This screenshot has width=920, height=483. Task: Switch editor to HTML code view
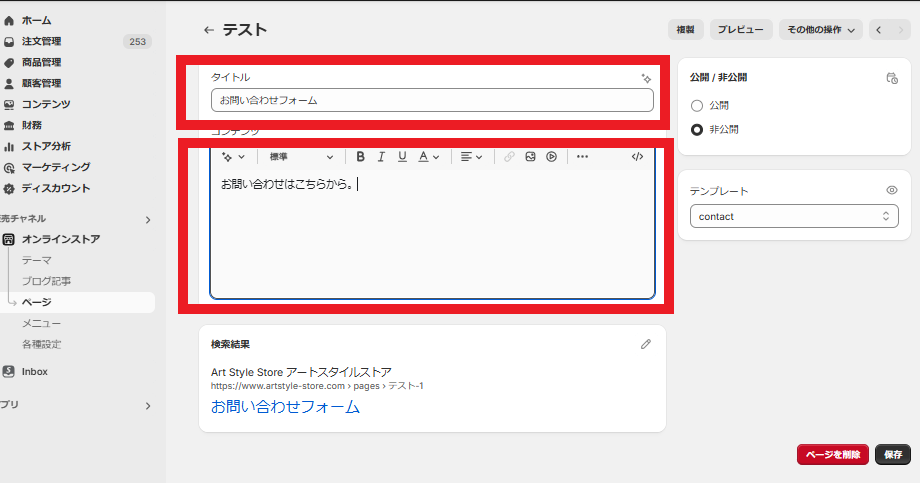point(637,157)
